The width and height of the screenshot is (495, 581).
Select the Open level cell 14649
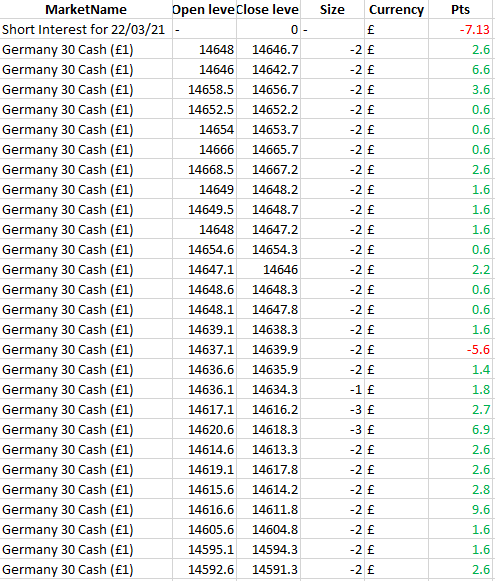click(204, 189)
